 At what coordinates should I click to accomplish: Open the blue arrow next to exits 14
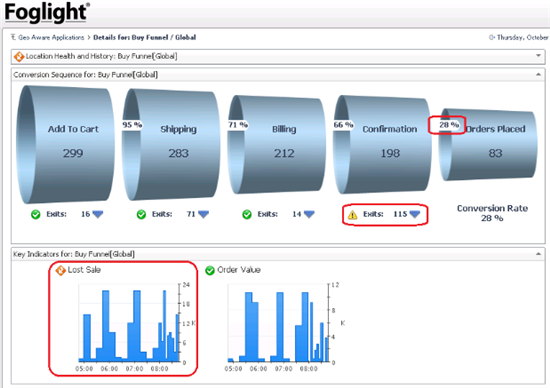pyautogui.click(x=309, y=214)
